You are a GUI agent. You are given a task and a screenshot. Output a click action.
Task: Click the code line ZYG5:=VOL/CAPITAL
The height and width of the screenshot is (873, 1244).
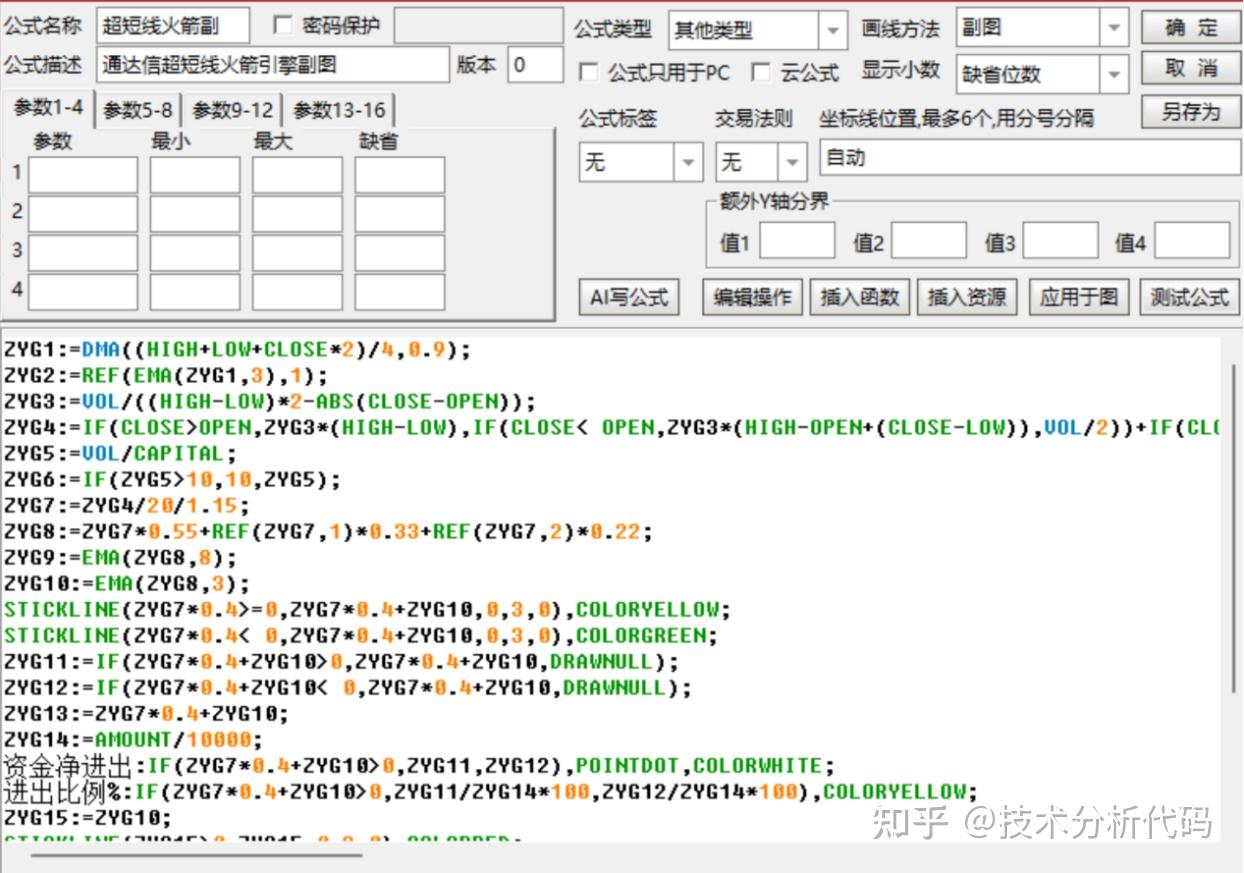[120, 454]
